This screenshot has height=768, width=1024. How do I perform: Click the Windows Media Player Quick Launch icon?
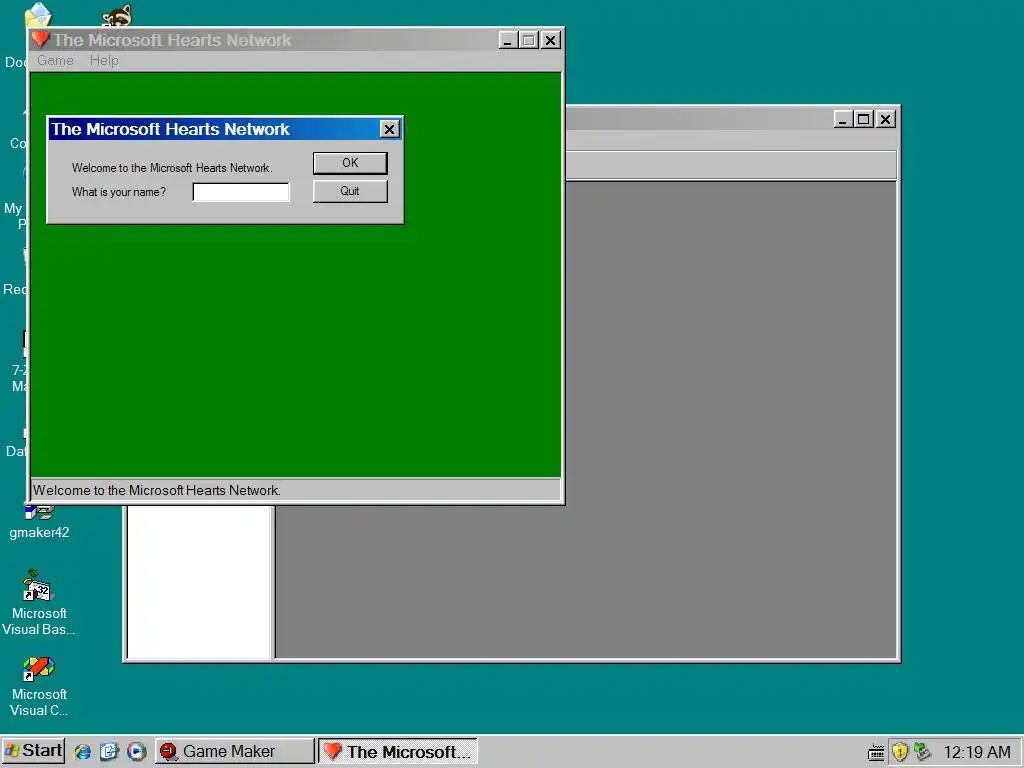(x=136, y=752)
